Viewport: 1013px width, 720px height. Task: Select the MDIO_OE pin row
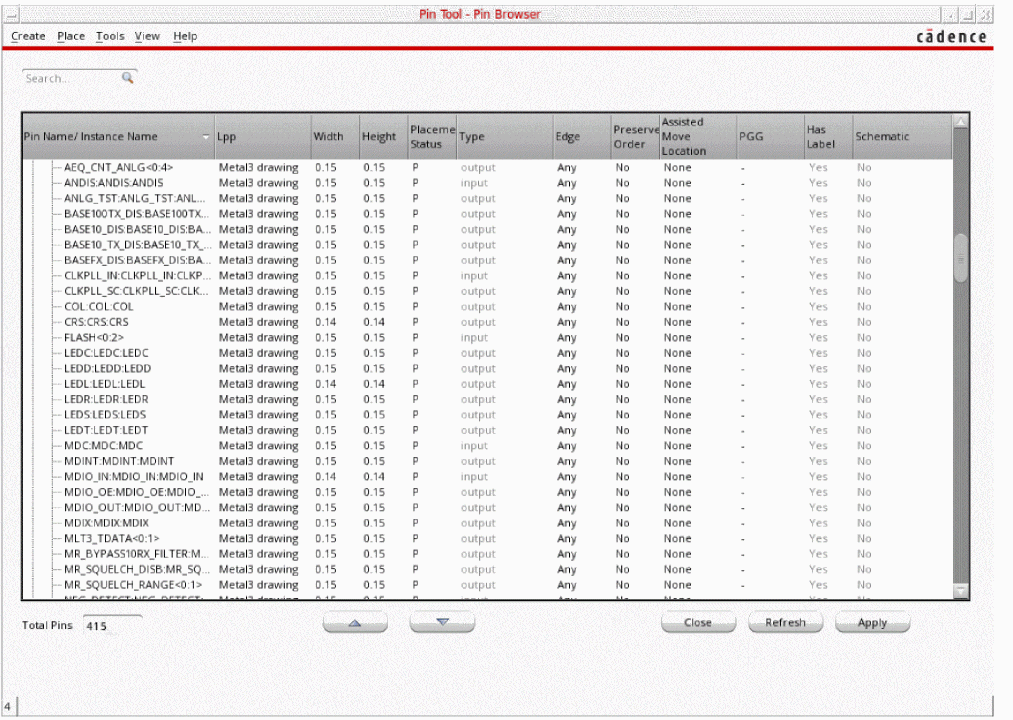487,492
